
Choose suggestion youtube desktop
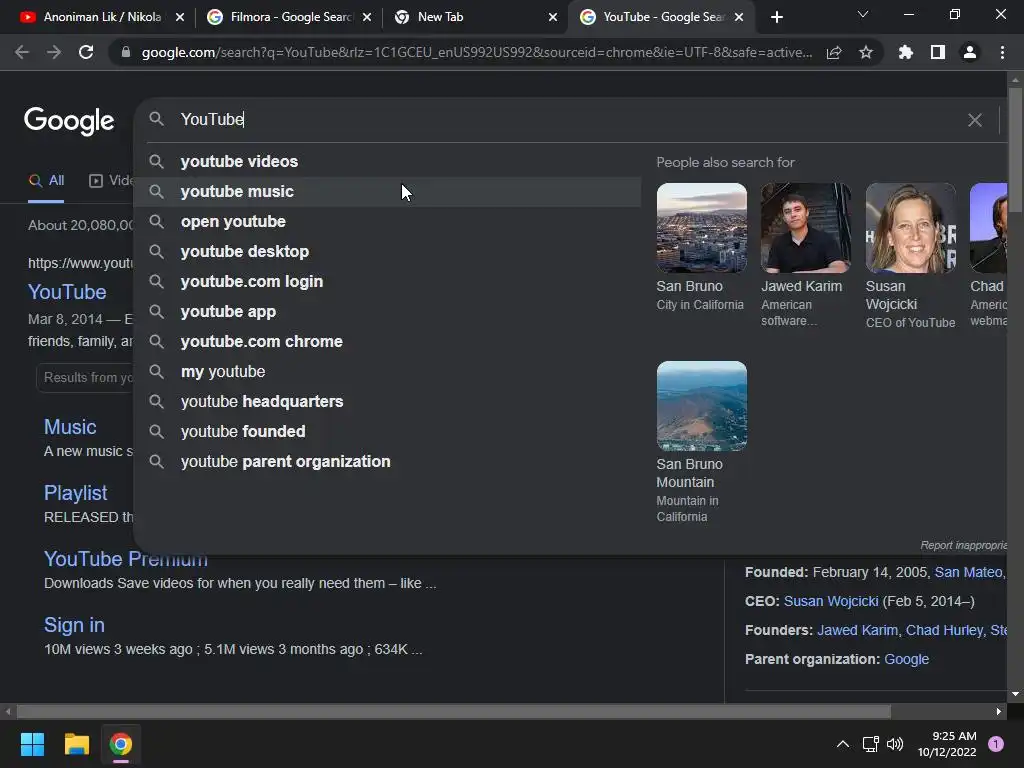[x=387, y=251]
